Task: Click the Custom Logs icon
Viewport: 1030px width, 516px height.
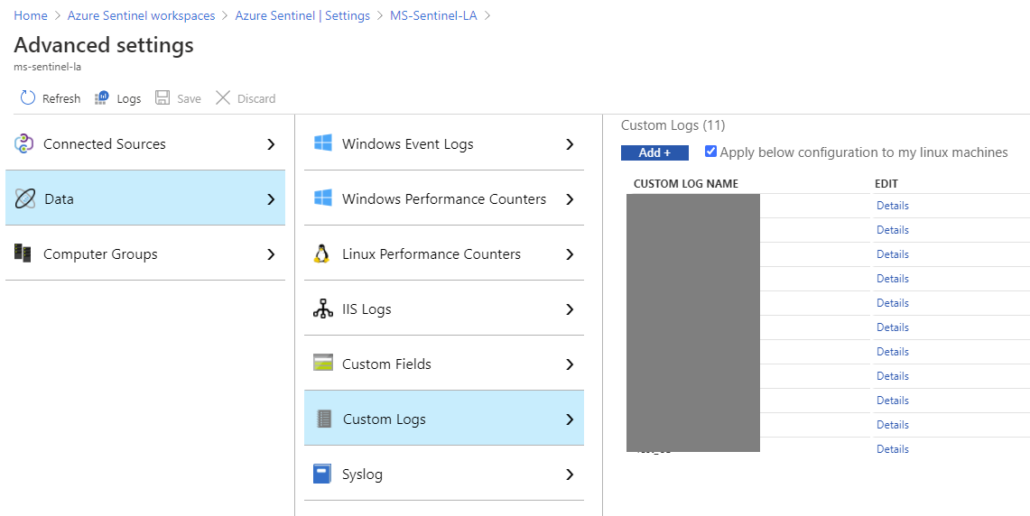Action: [324, 419]
